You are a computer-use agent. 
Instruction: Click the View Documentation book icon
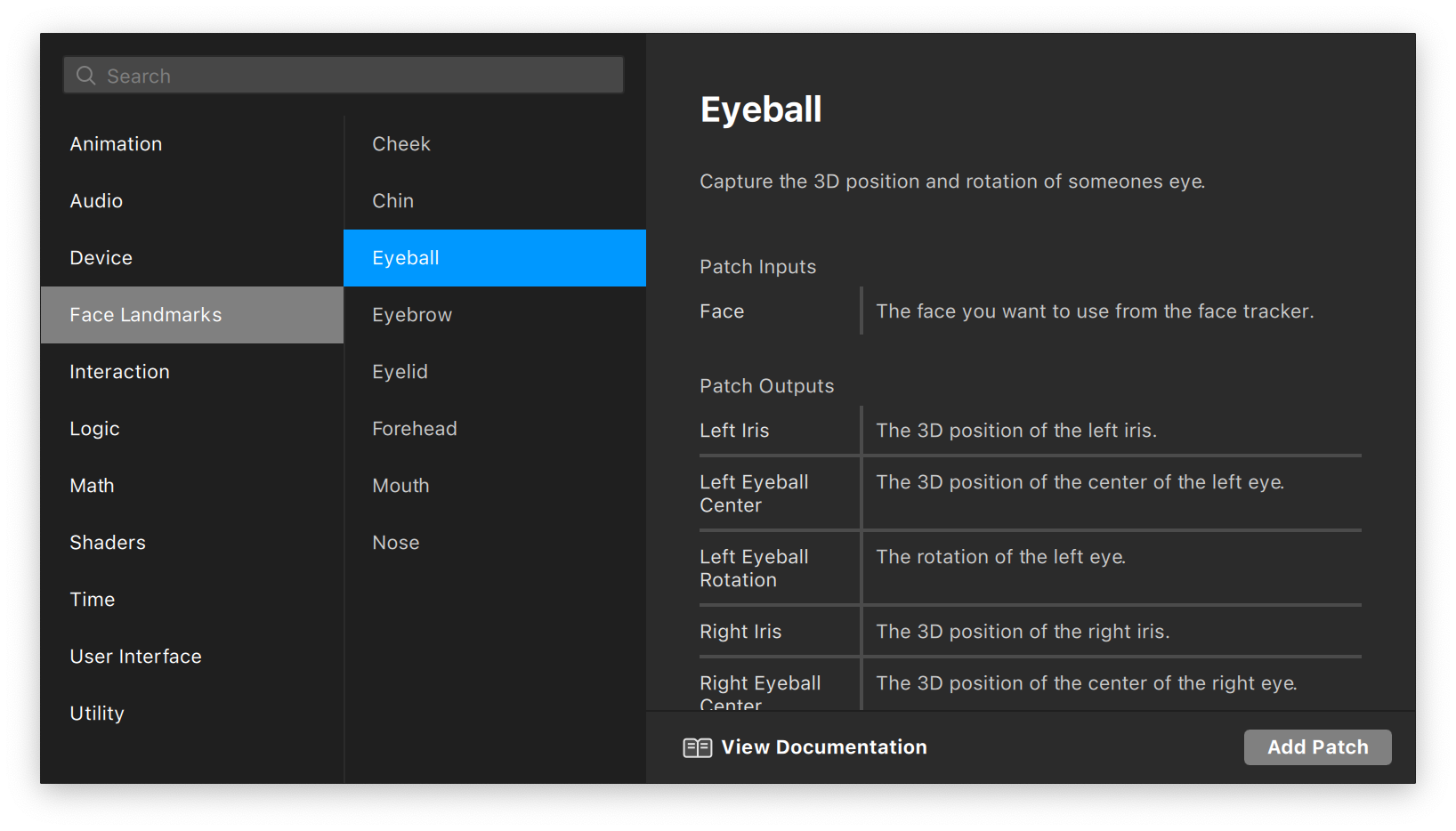point(697,747)
